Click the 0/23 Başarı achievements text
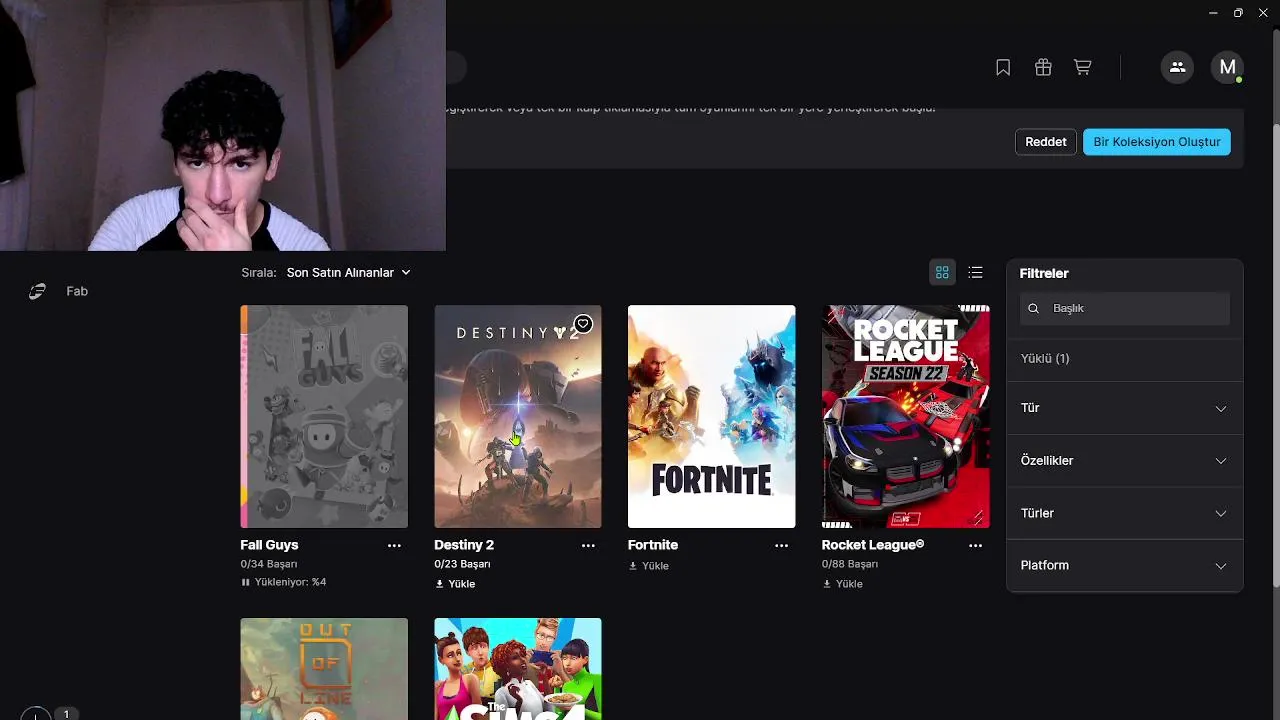 pyautogui.click(x=462, y=564)
